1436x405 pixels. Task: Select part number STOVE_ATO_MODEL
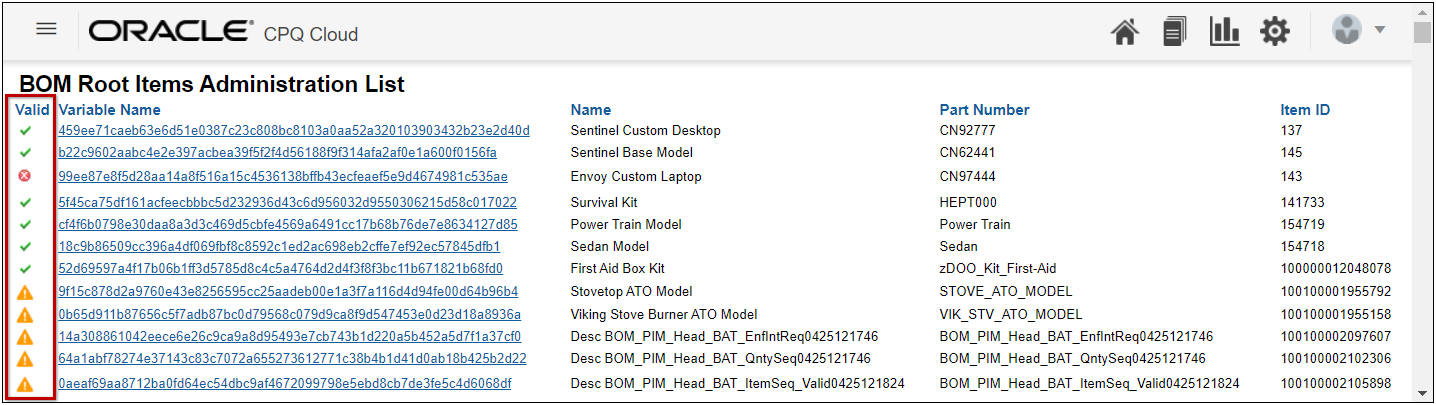click(1006, 292)
